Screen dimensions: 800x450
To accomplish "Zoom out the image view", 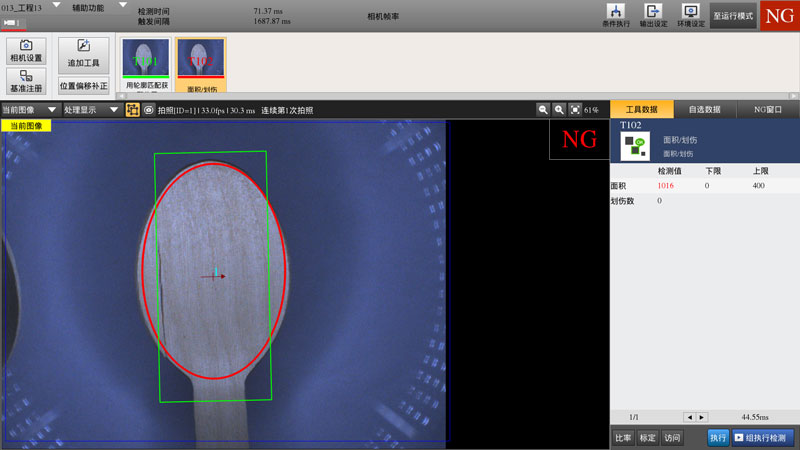I will (543, 110).
